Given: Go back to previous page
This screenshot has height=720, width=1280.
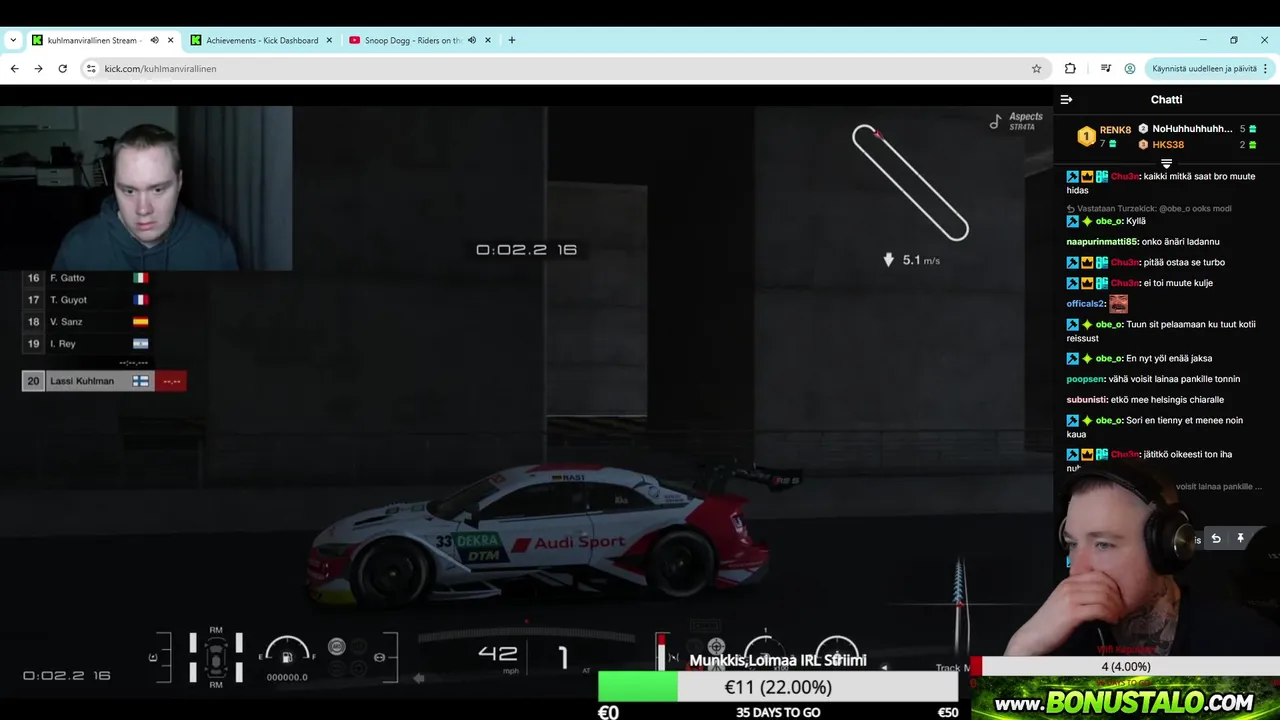Looking at the screenshot, I should (14, 68).
